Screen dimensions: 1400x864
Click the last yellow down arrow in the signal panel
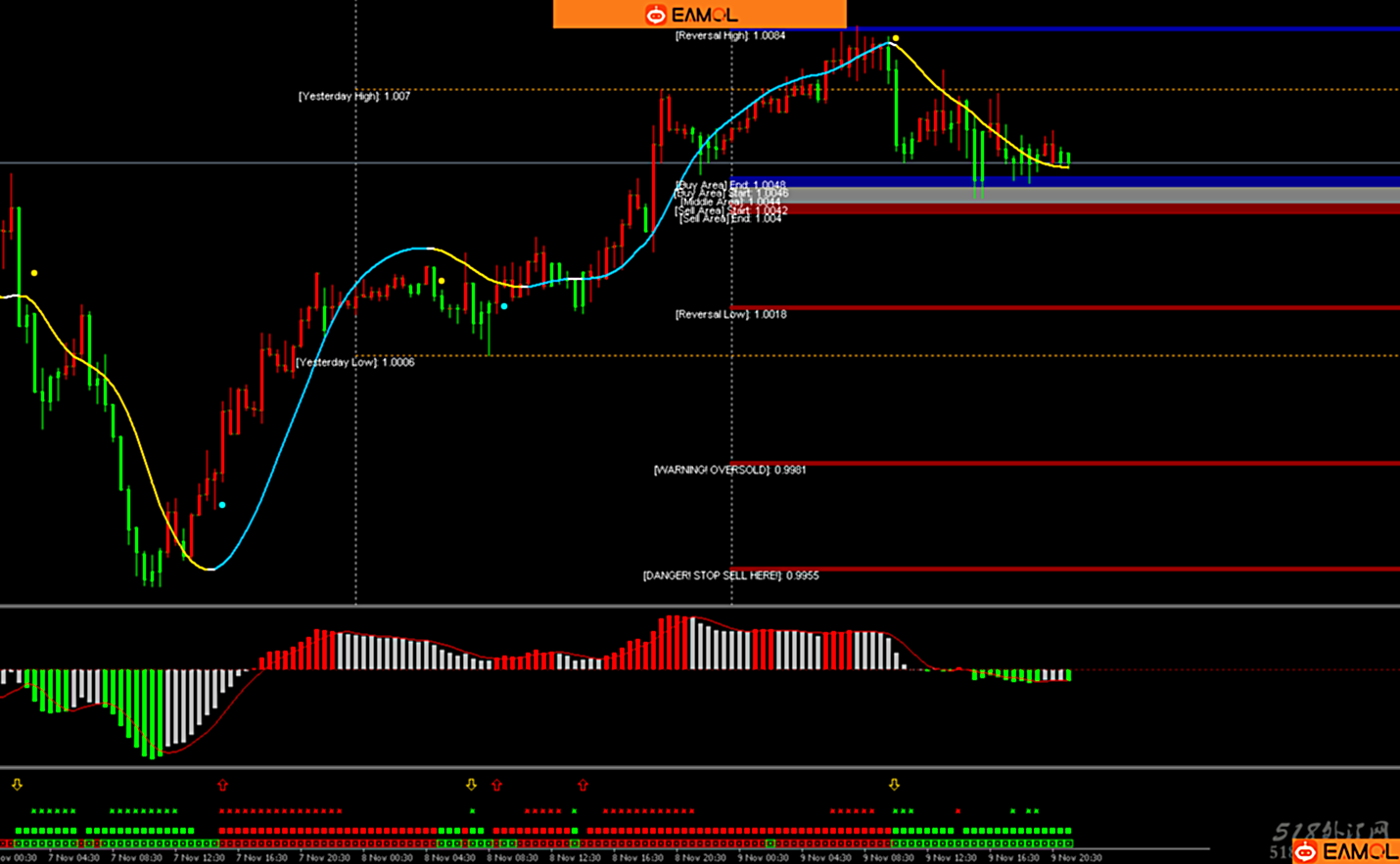click(894, 785)
